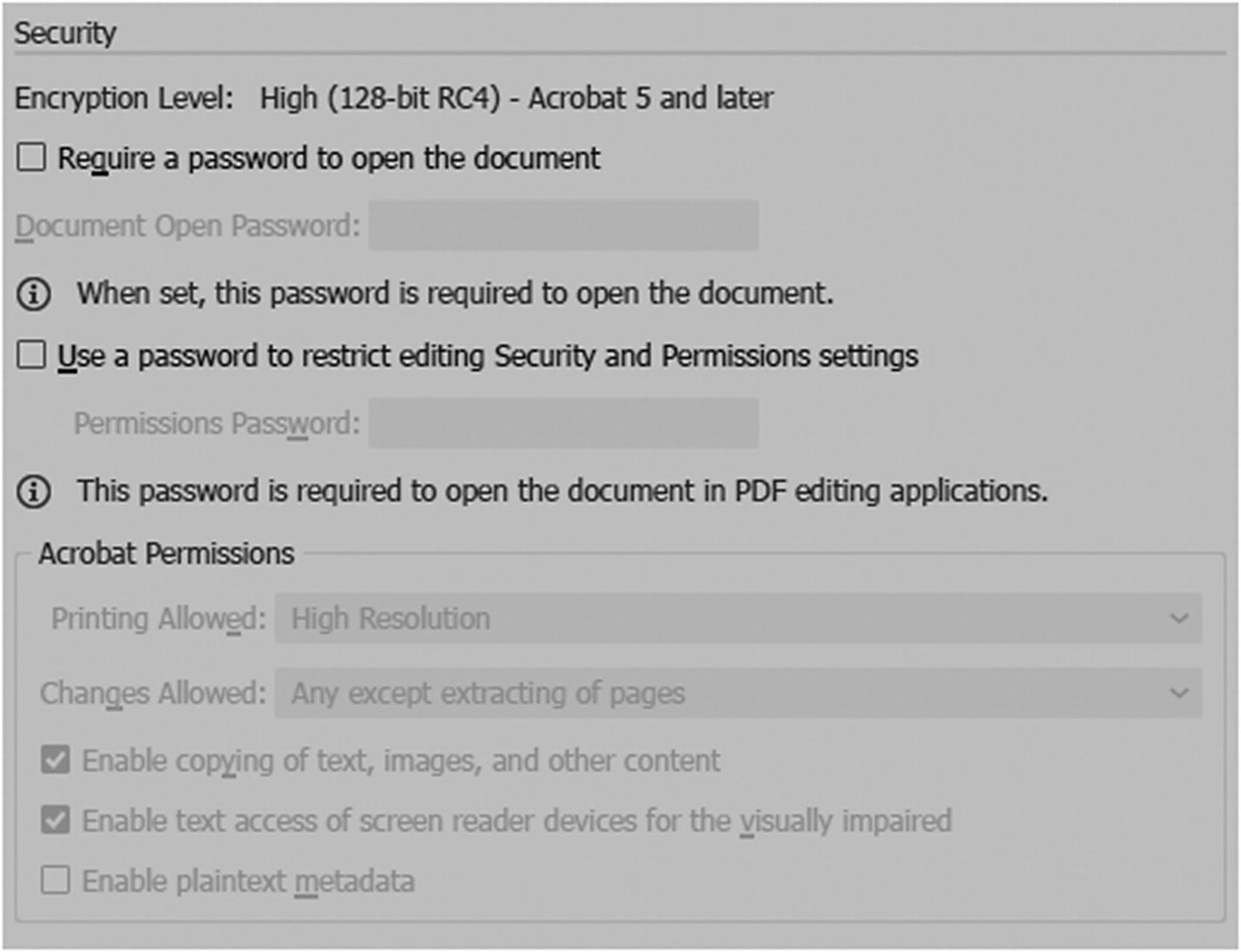Toggle screen reader text access checkbox
Screen dimensions: 1241x952
(56, 820)
